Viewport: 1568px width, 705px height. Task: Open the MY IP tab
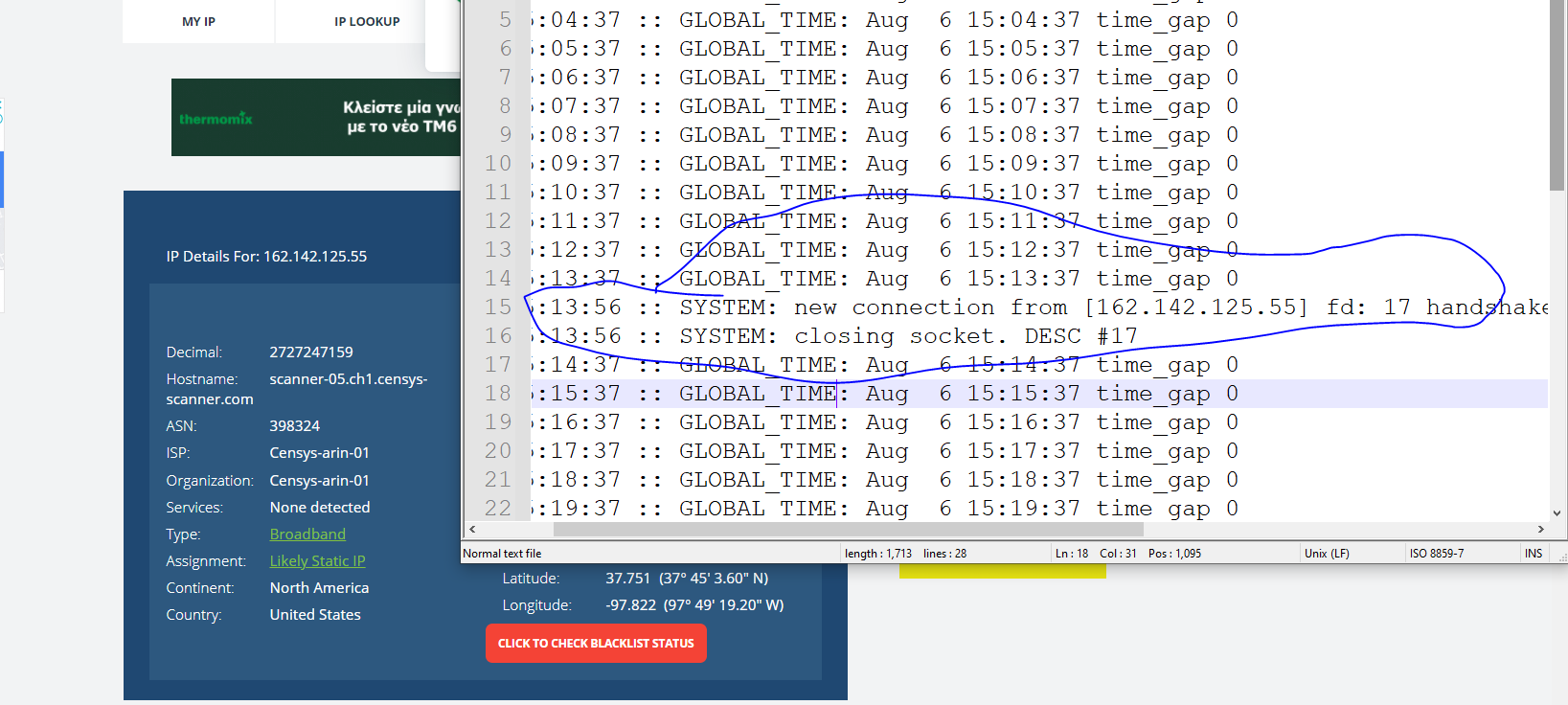[198, 21]
